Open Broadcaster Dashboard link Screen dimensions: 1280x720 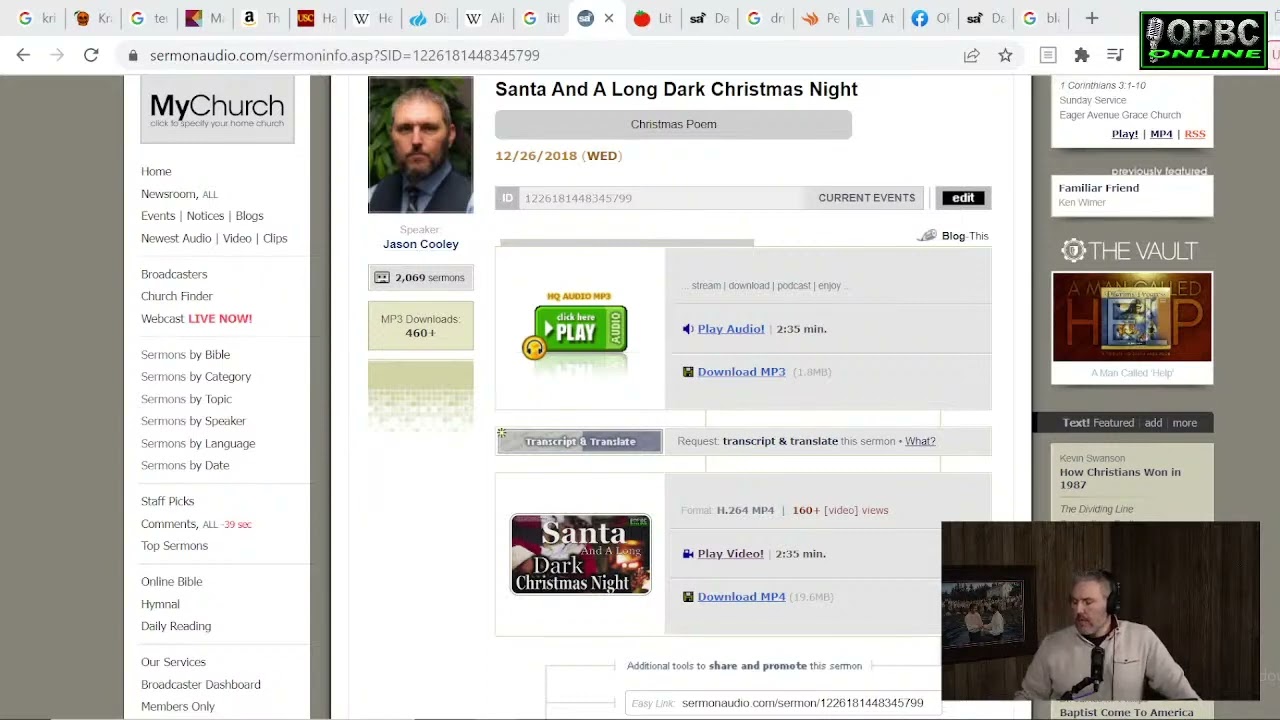point(201,685)
